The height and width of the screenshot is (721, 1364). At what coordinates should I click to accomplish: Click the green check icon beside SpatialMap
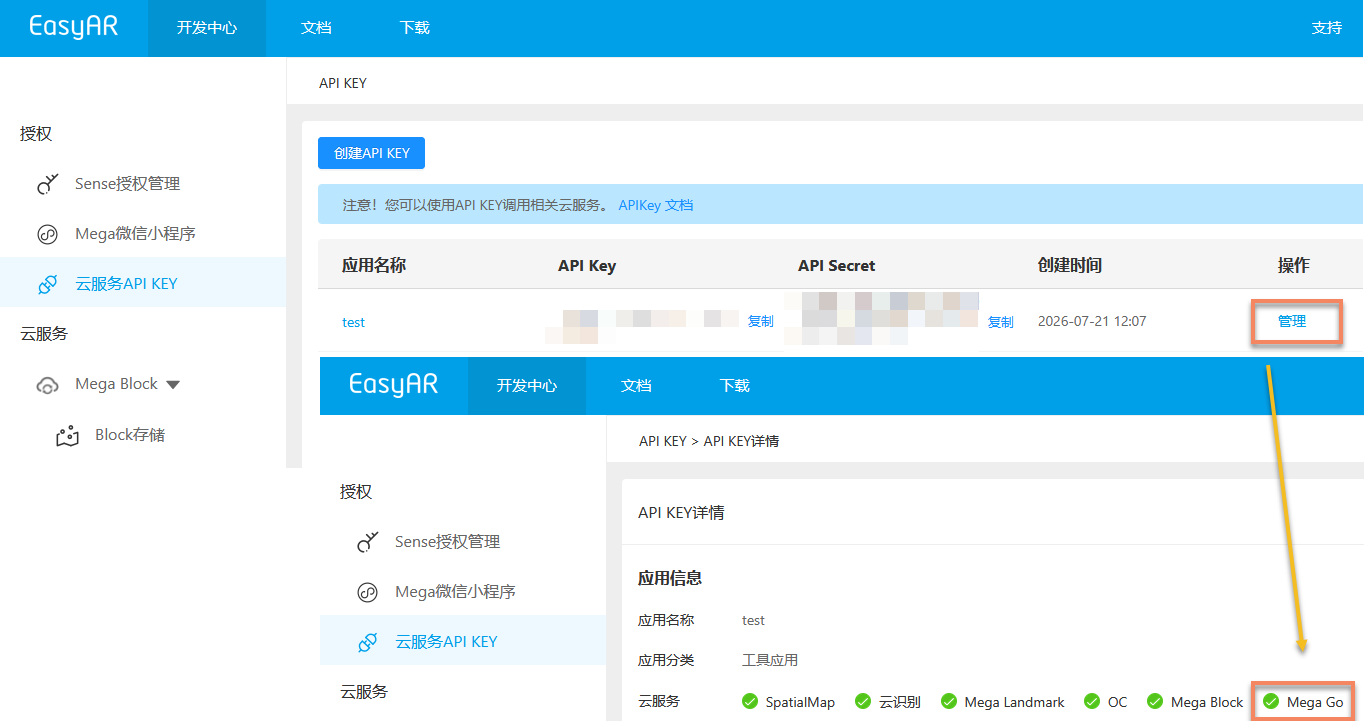[750, 702]
